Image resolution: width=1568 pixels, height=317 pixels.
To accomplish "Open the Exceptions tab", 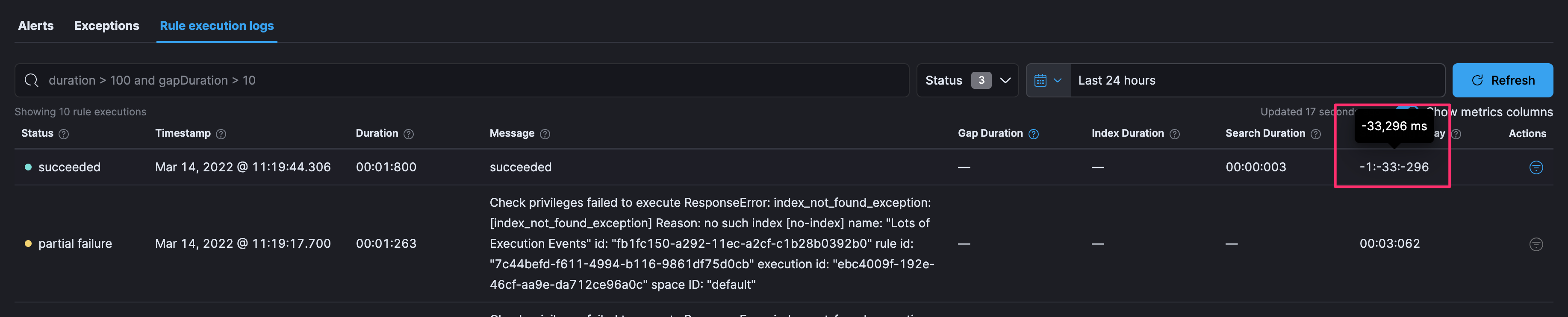I will 106,26.
